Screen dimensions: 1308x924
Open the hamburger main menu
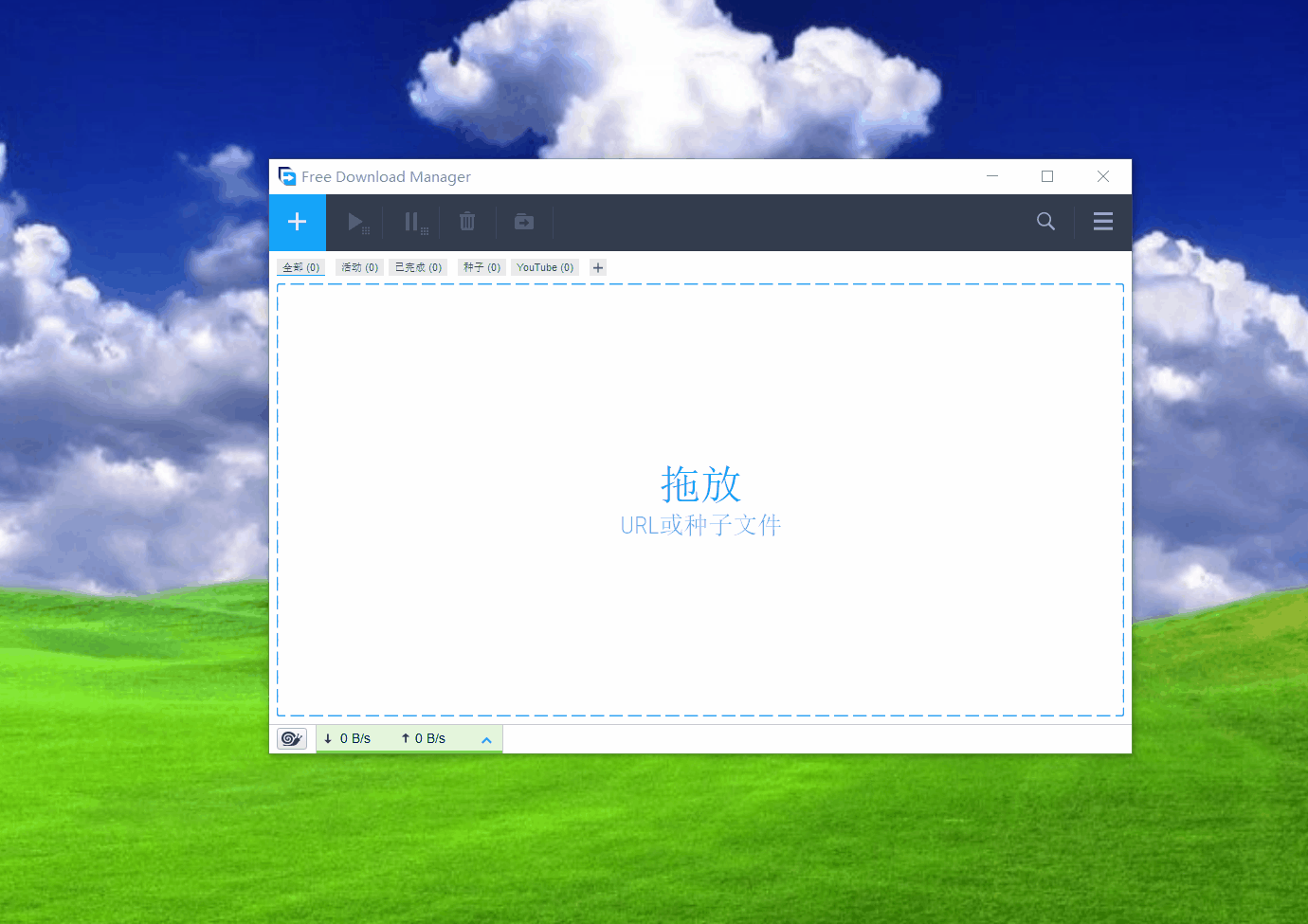click(x=1103, y=222)
